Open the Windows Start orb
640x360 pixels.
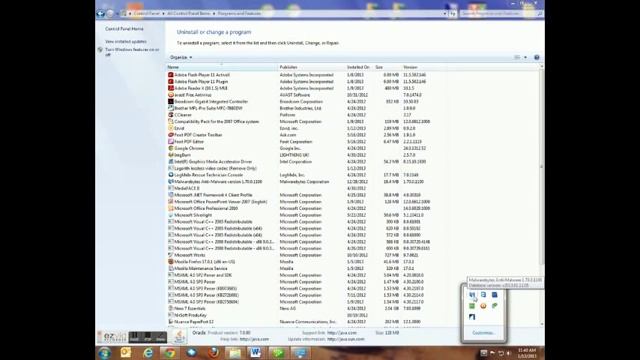tap(104, 353)
